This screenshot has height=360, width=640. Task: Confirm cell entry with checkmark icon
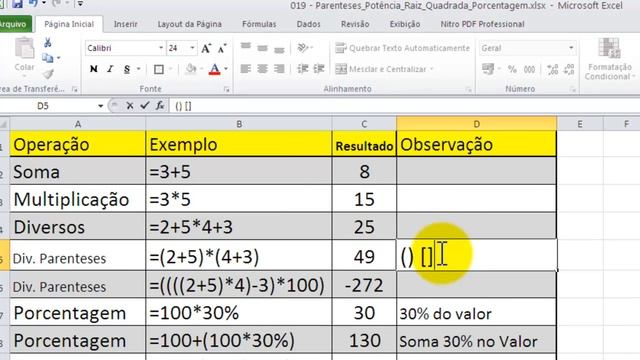[144, 106]
